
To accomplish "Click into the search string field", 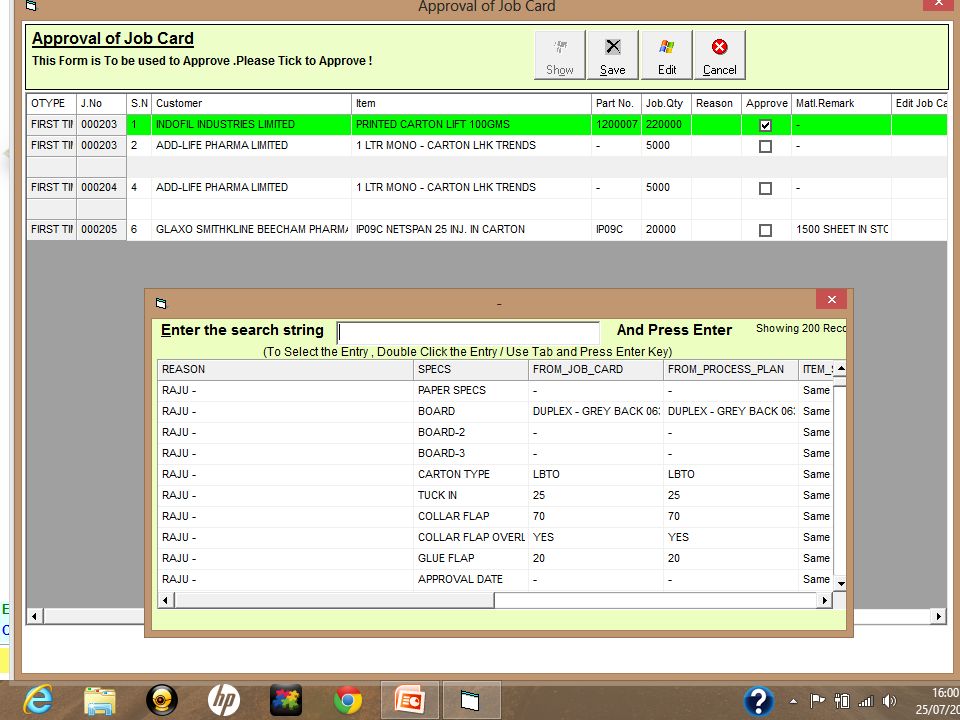I will point(468,332).
